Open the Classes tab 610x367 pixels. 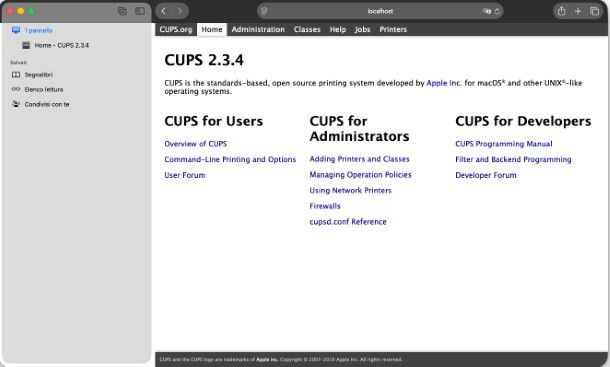307,29
